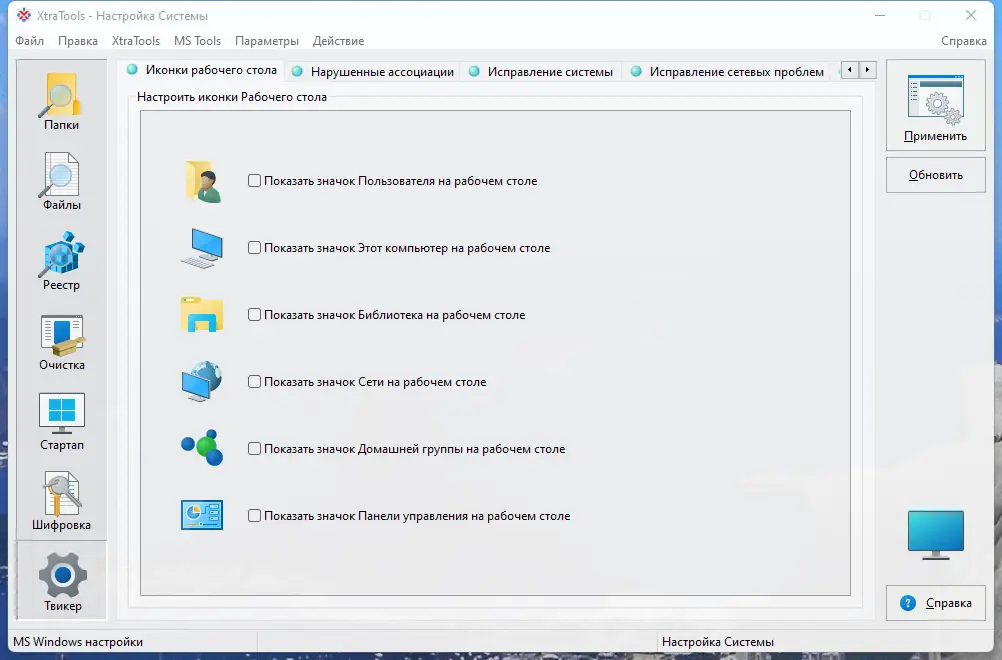Click the Панели управления icon image

coord(203,515)
